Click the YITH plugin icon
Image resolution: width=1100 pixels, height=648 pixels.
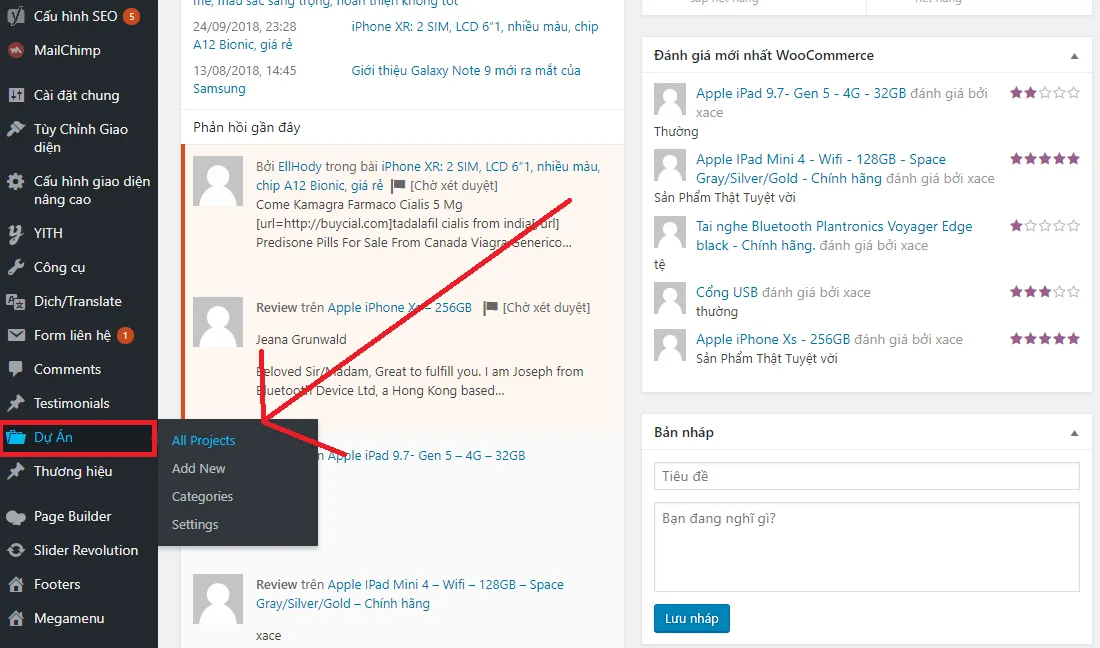pyautogui.click(x=15, y=234)
